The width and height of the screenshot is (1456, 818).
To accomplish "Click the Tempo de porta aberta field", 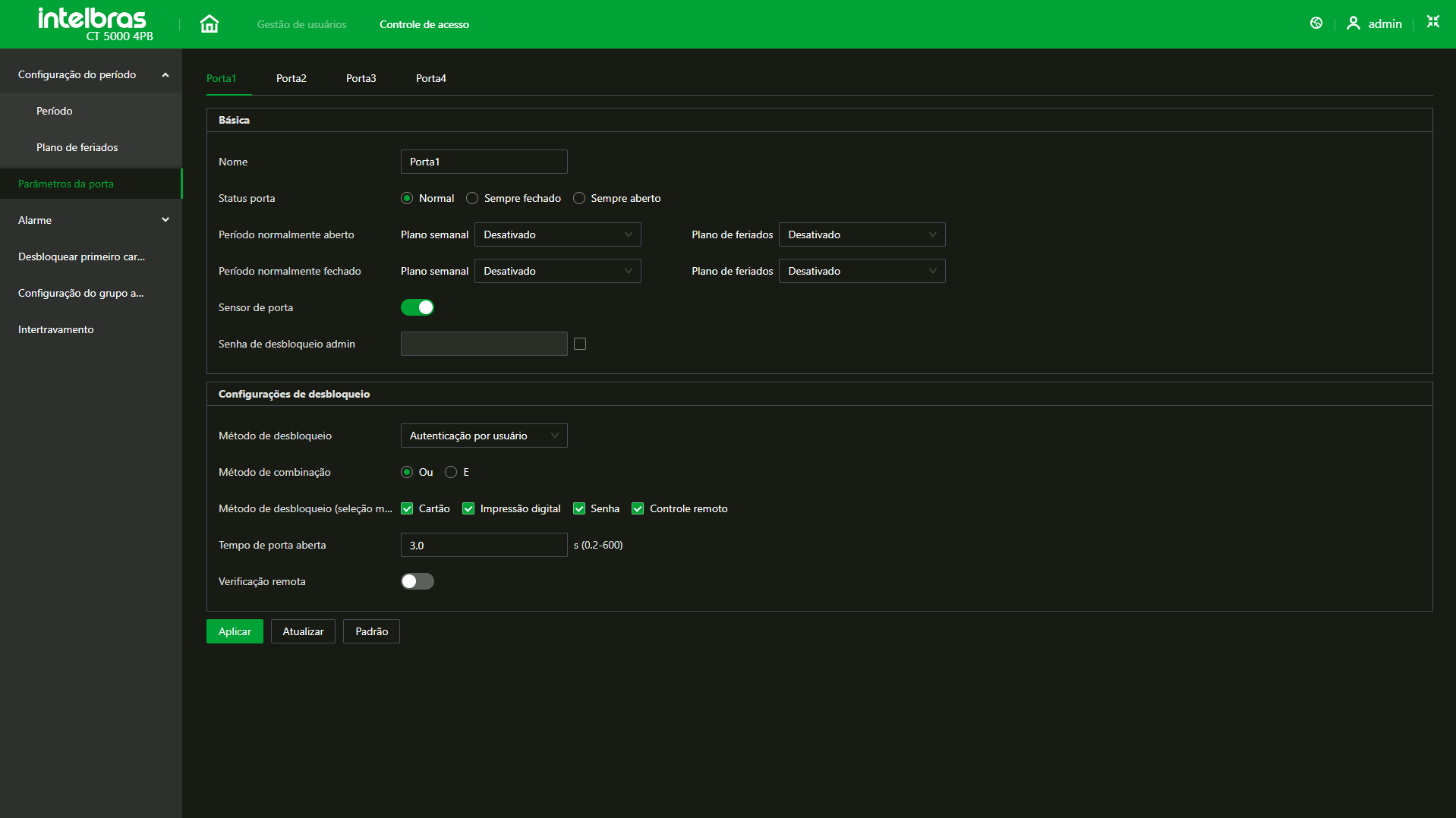I will click(484, 545).
